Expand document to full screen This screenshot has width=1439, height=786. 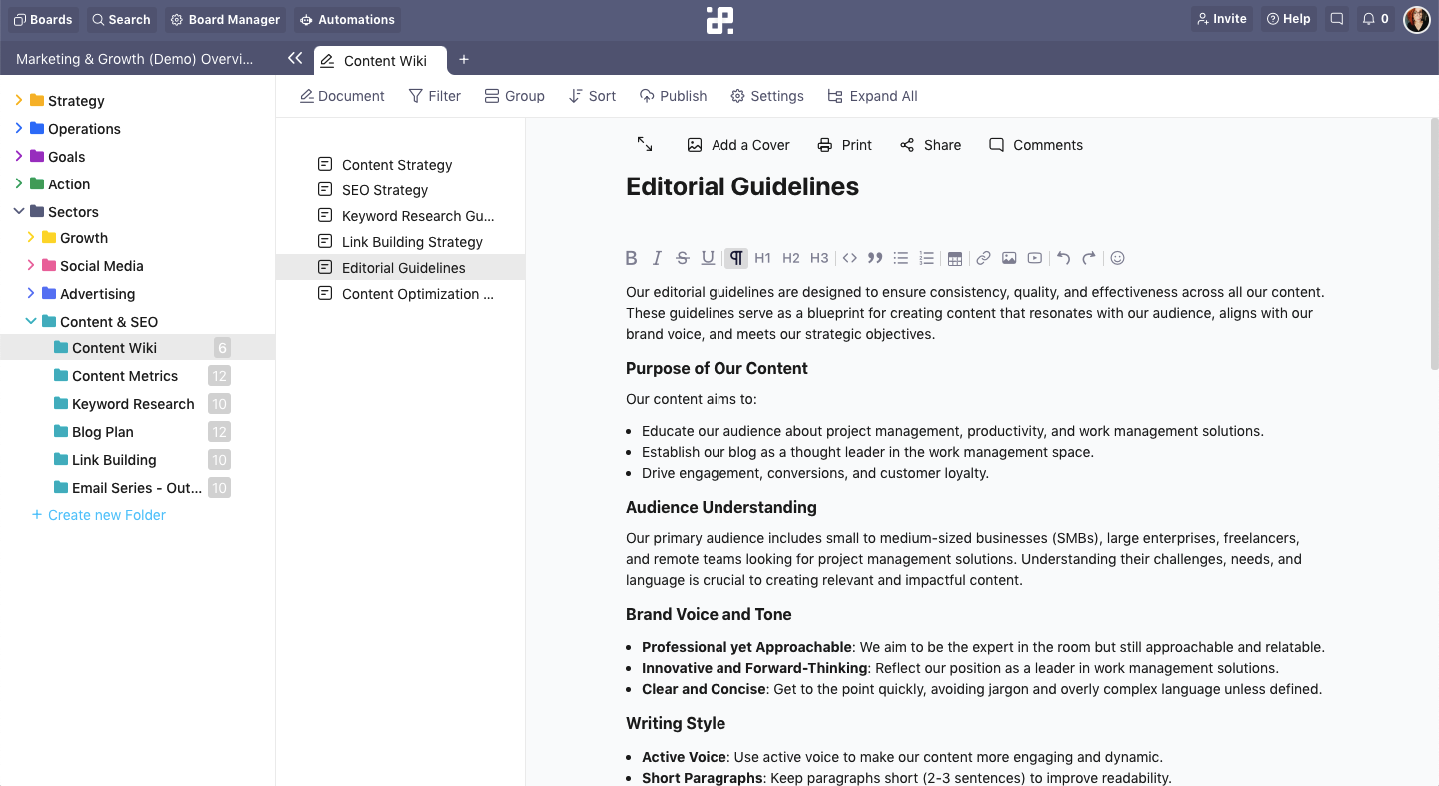click(x=645, y=145)
